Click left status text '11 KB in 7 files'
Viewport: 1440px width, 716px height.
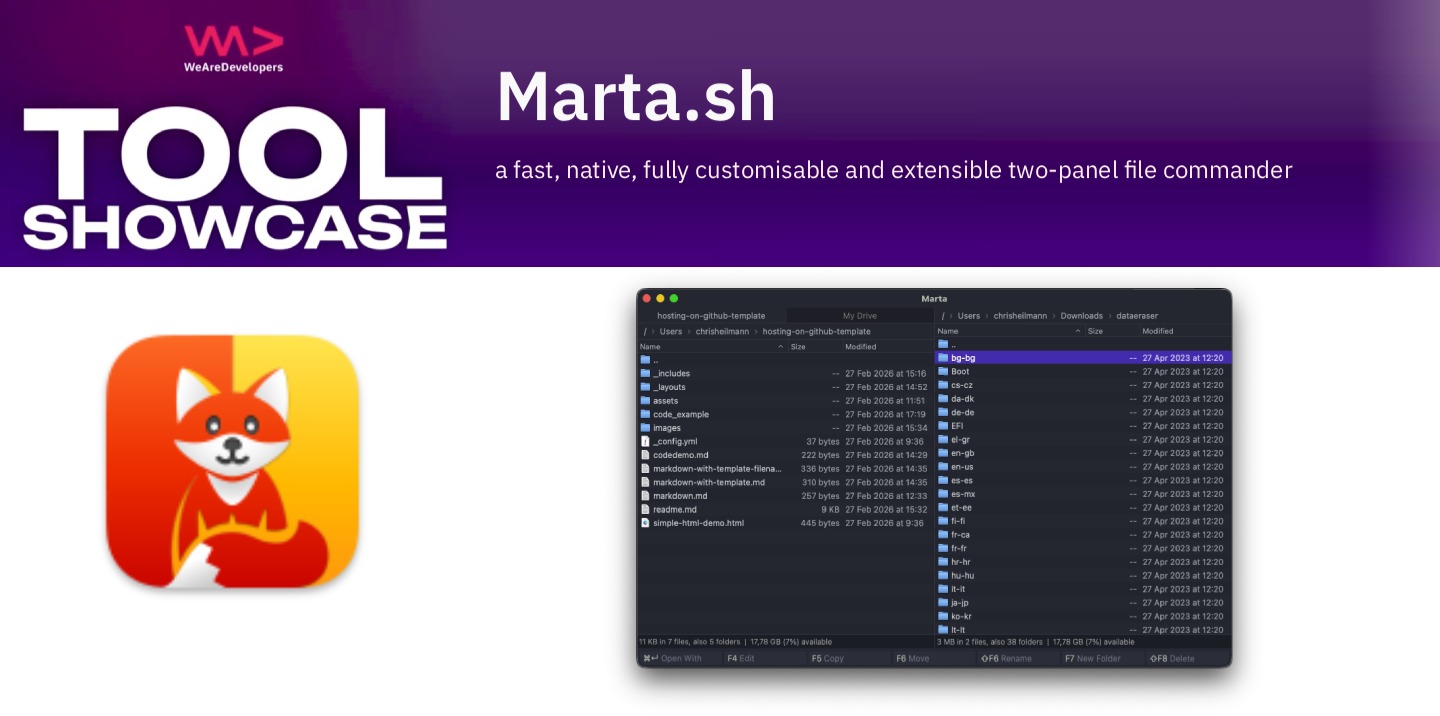pyautogui.click(x=665, y=642)
